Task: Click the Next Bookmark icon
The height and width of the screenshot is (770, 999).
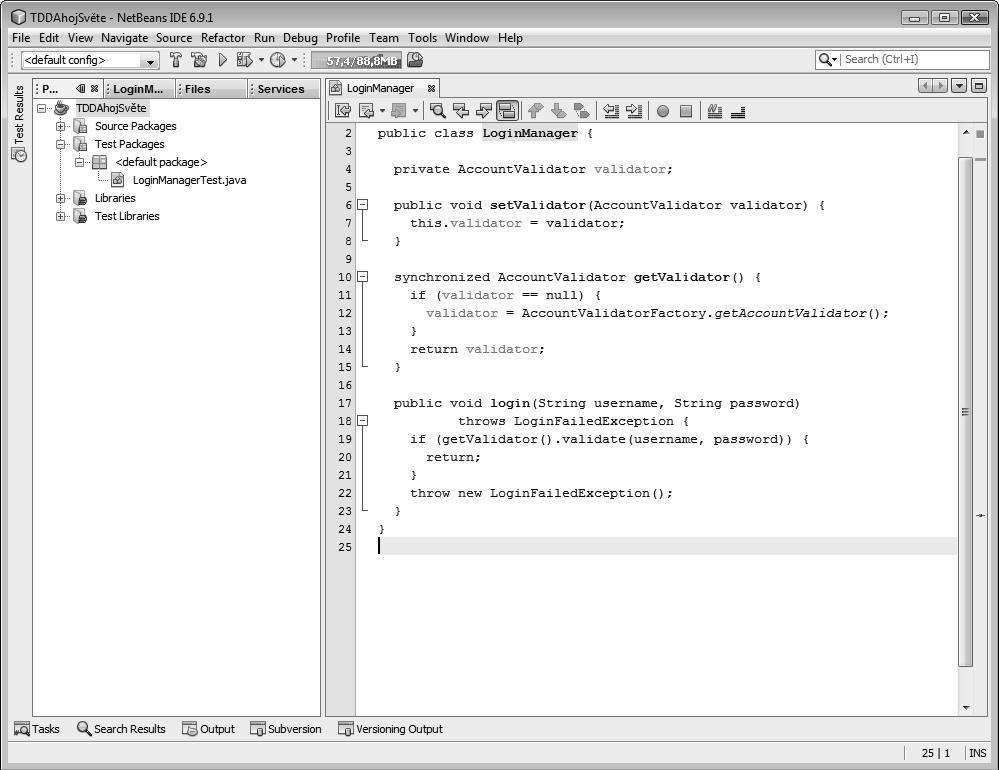Action: pyautogui.click(x=559, y=111)
